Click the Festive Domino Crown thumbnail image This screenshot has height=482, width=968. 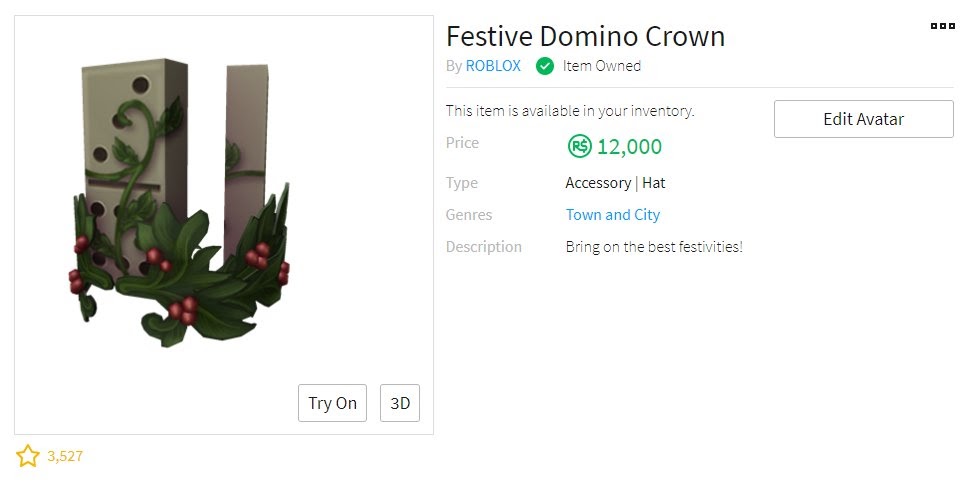tap(179, 204)
